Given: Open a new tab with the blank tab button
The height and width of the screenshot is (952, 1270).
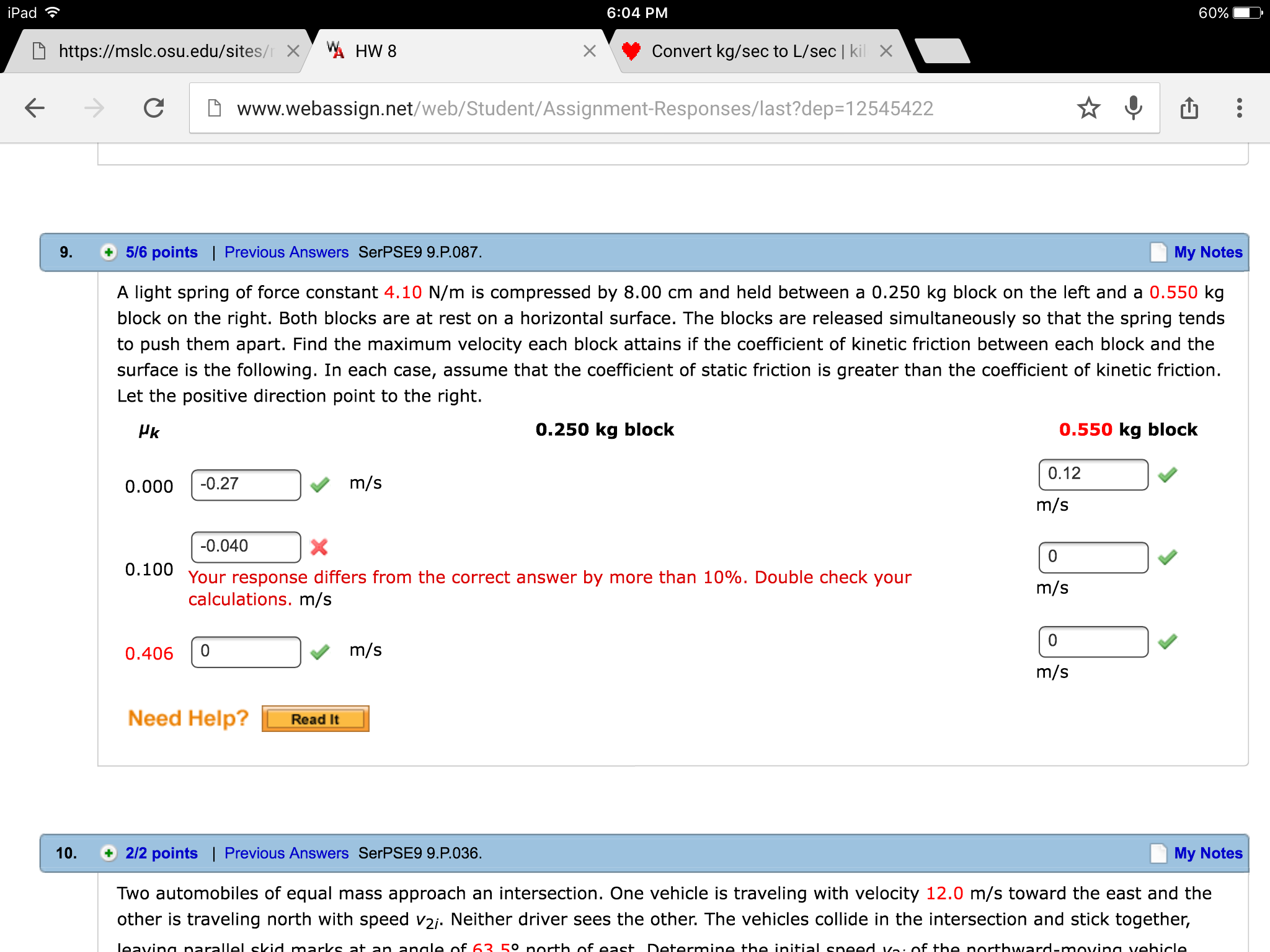Looking at the screenshot, I should click(x=942, y=51).
